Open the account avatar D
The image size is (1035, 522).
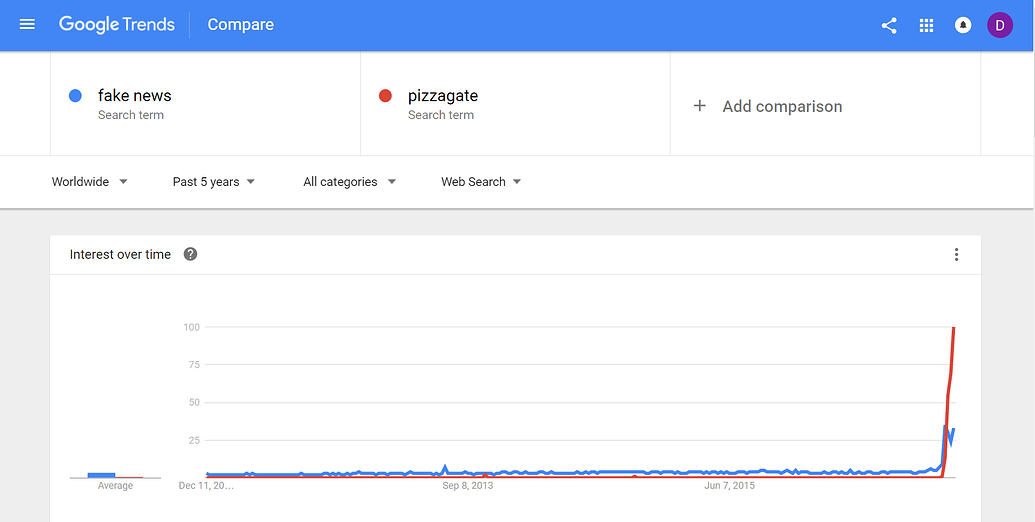click(1000, 25)
